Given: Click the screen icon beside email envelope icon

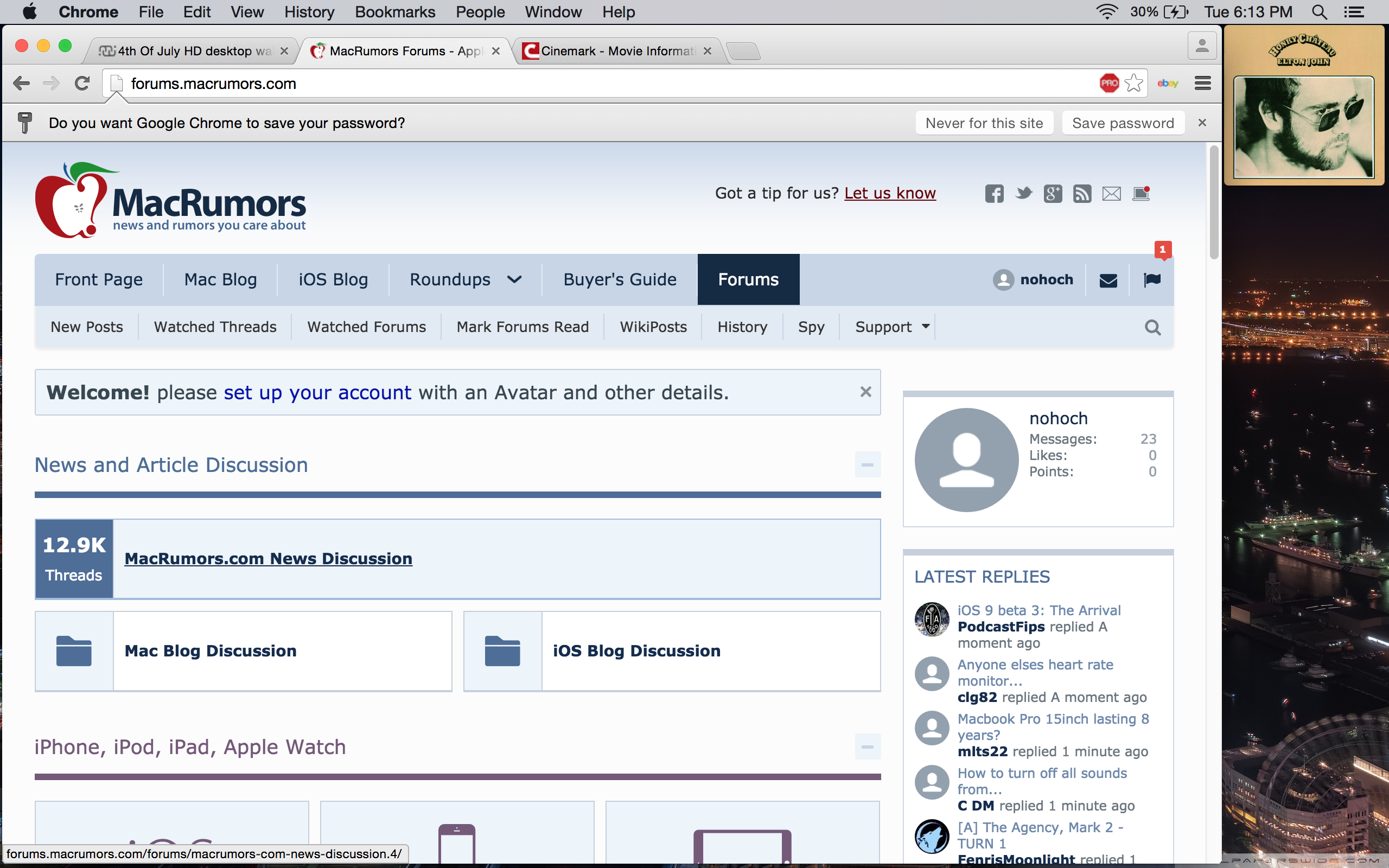Looking at the screenshot, I should (x=1141, y=194).
